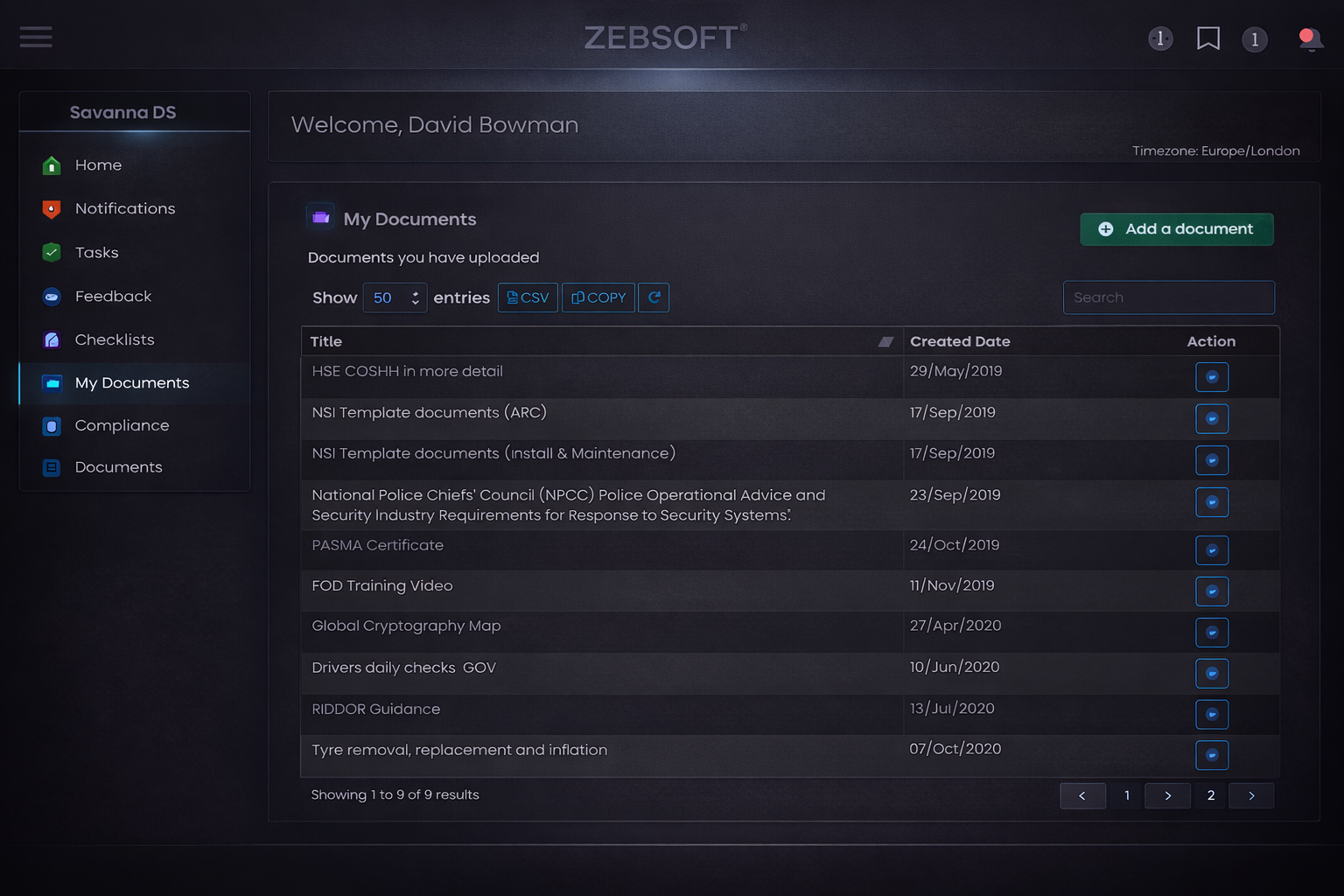
Task: Click Add a document button
Action: 1176,229
